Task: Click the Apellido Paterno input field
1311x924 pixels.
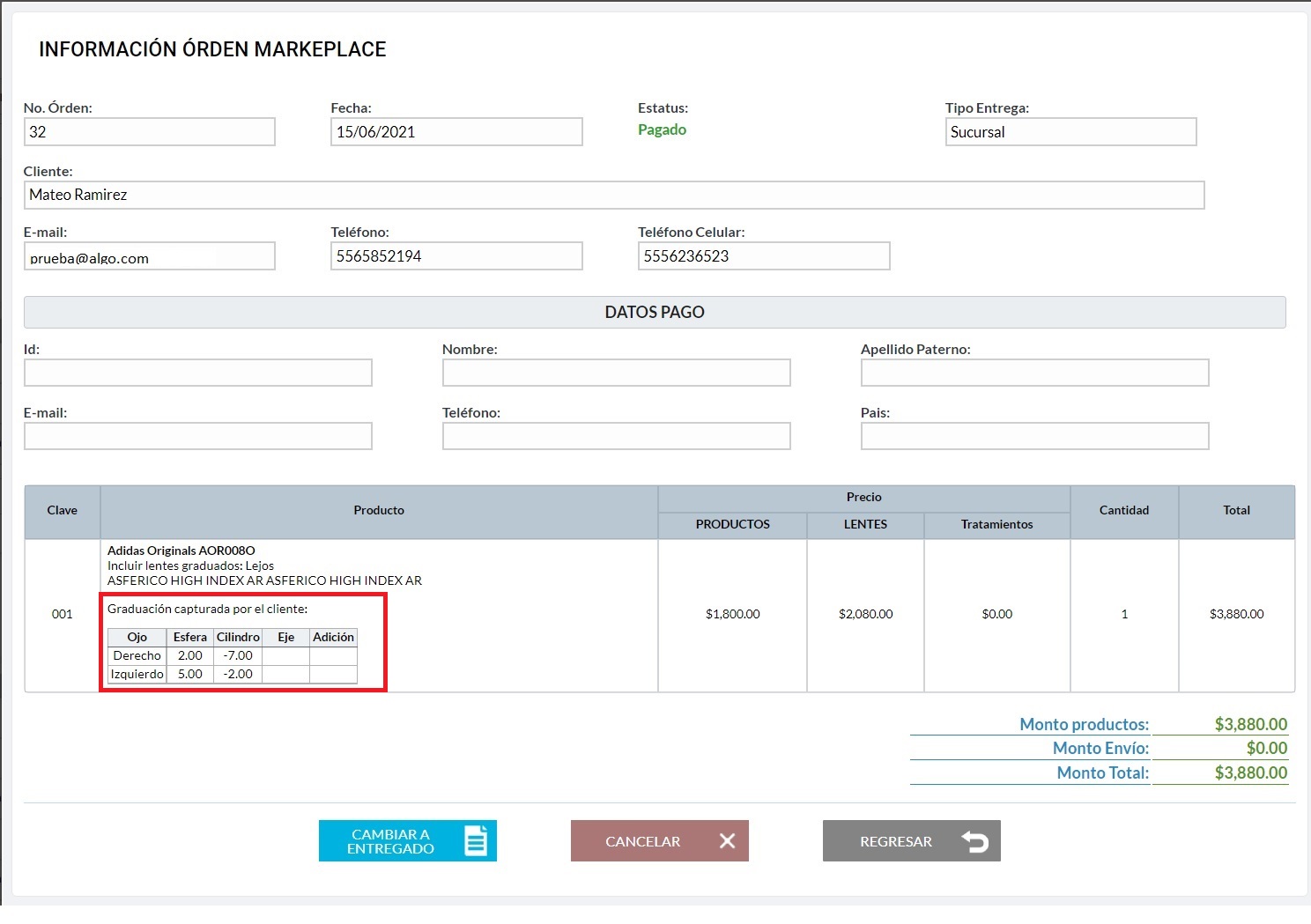Action: (x=1034, y=373)
